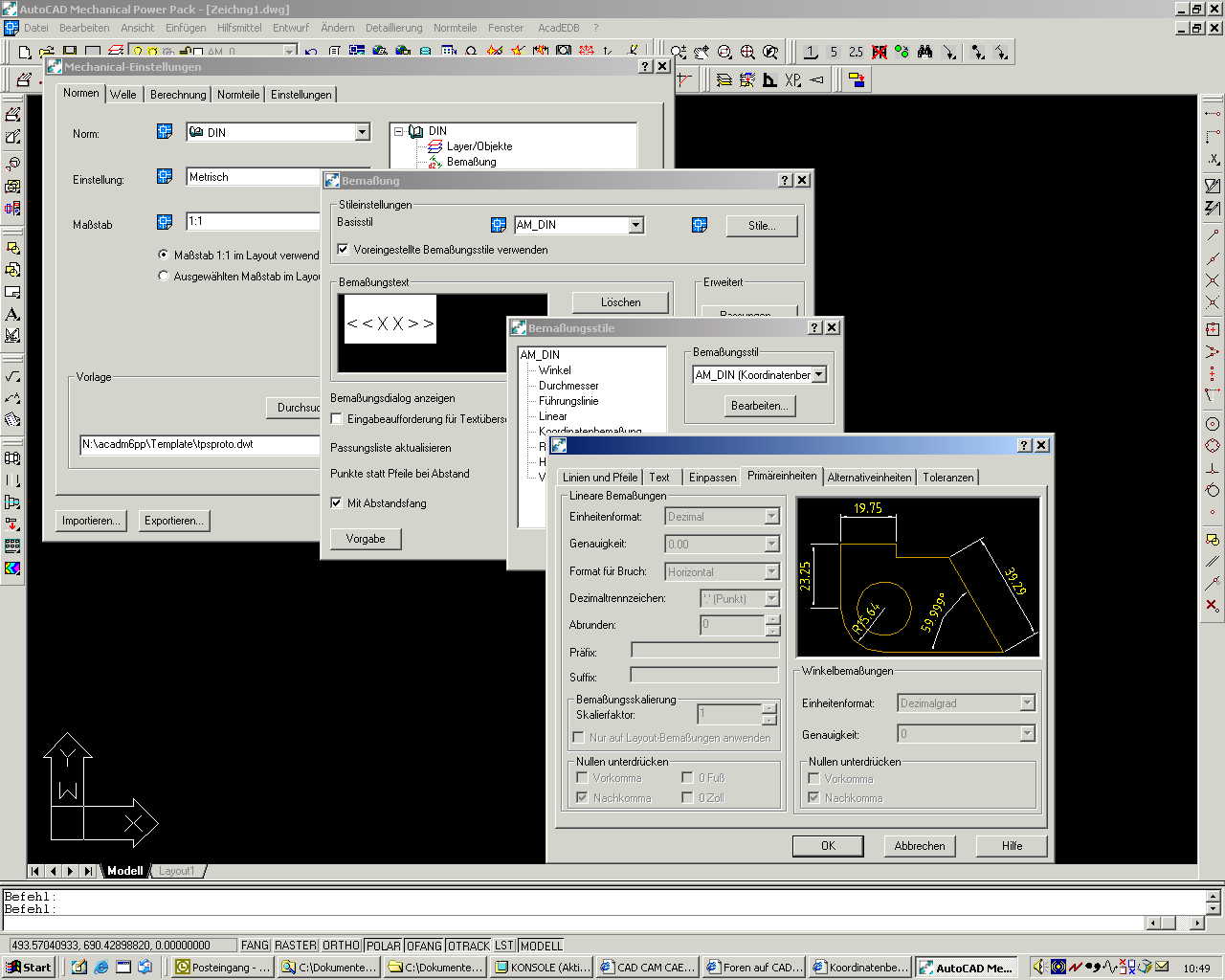Click the Undo arrow toolbar icon
This screenshot has width=1225, height=980.
(x=311, y=53)
